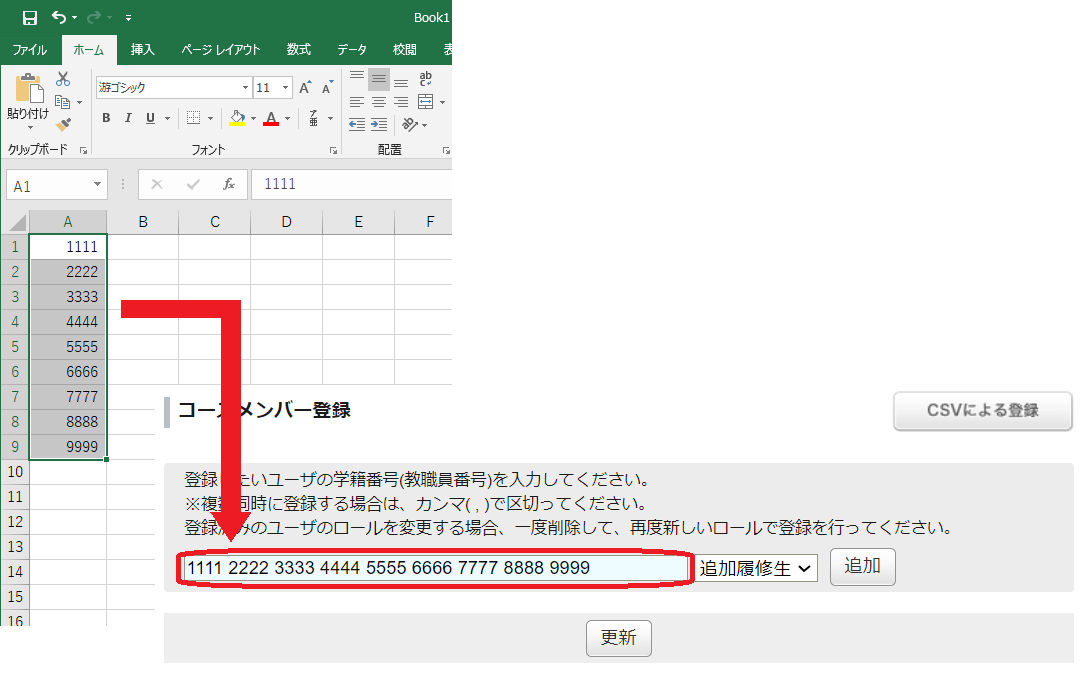Switch to the ページ レイアウト tab

click(221, 49)
